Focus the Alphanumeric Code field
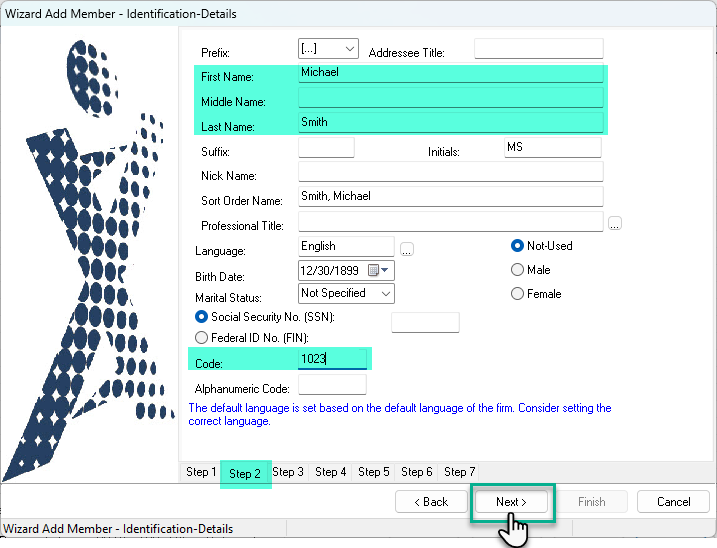The height and width of the screenshot is (548, 717). click(x=332, y=384)
